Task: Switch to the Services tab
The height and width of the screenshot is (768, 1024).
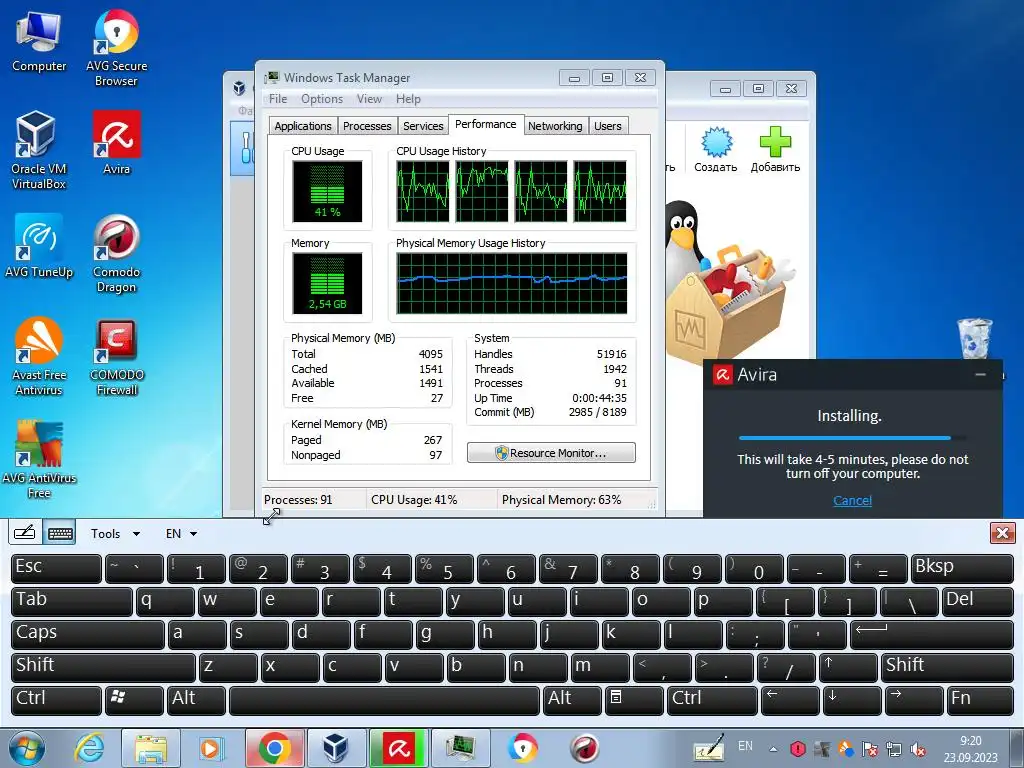Action: click(x=423, y=126)
